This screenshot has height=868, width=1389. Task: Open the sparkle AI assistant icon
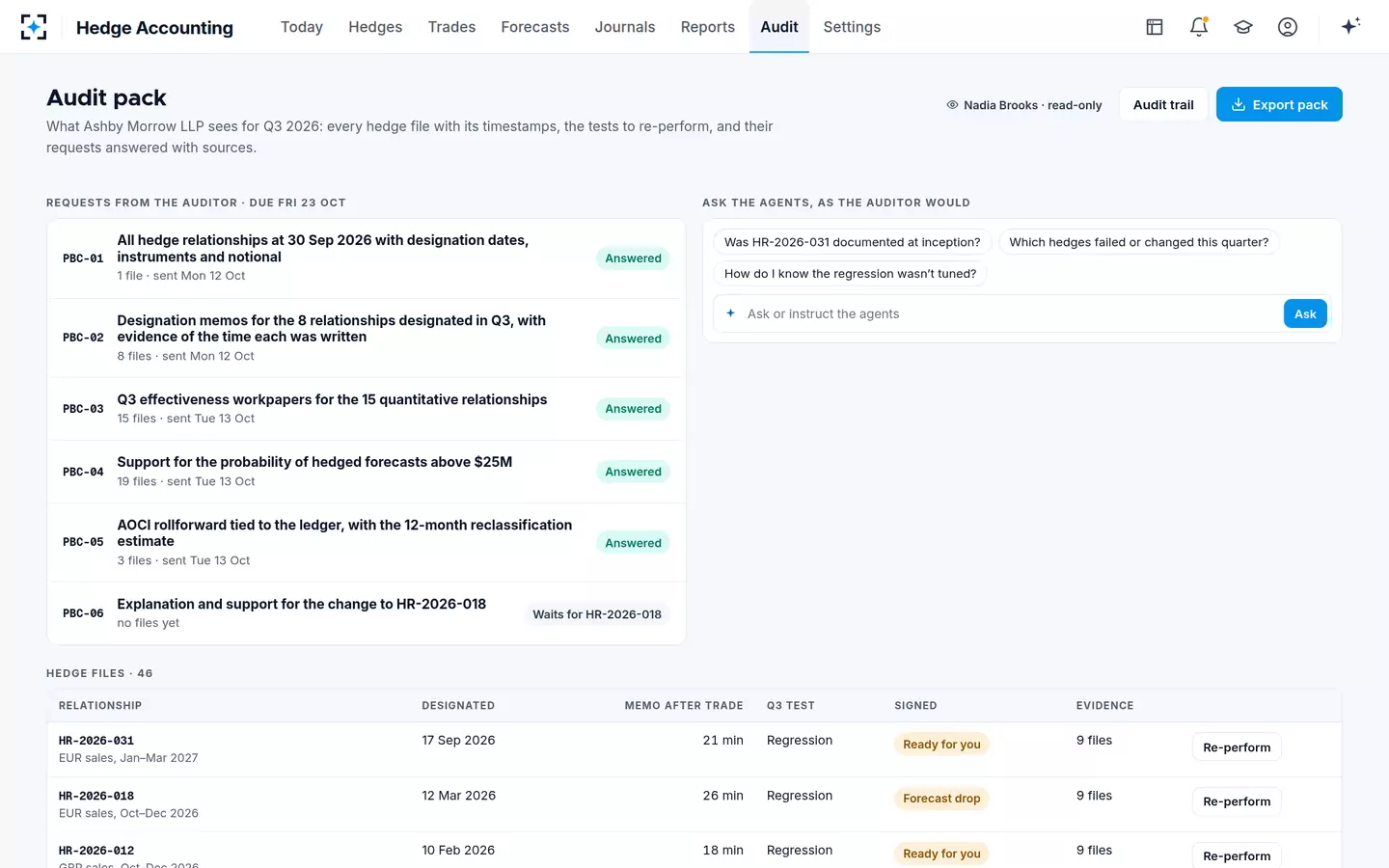coord(1350,26)
